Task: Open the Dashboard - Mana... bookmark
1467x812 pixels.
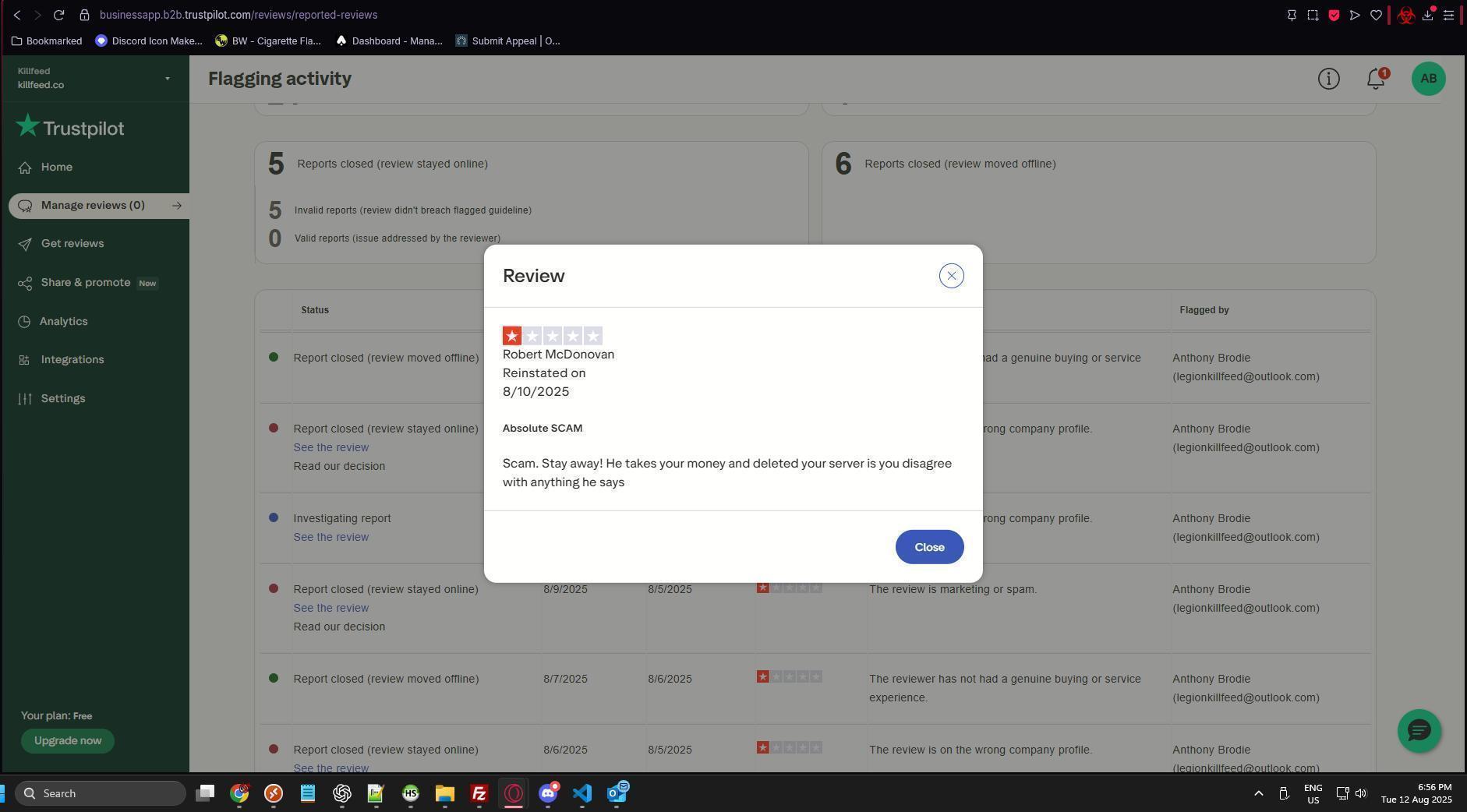Action: 389,41
